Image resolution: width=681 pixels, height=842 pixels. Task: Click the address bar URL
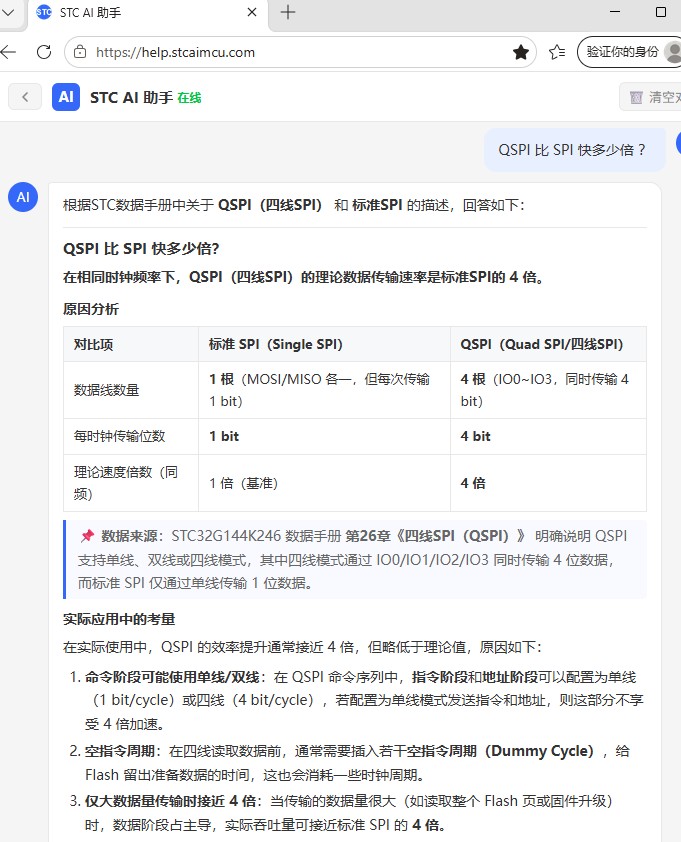pyautogui.click(x=175, y=52)
